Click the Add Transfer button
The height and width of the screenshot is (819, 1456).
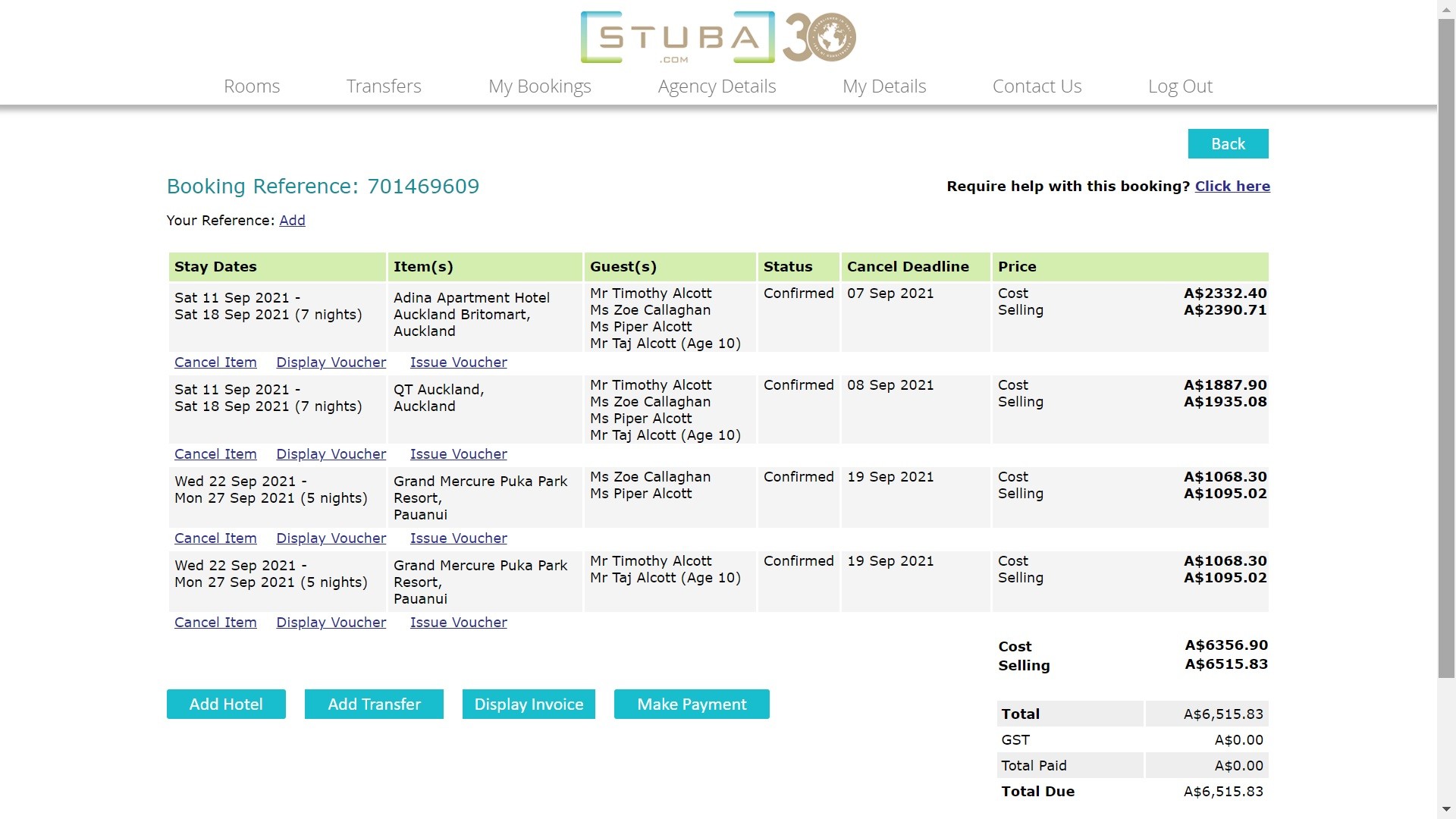374,704
